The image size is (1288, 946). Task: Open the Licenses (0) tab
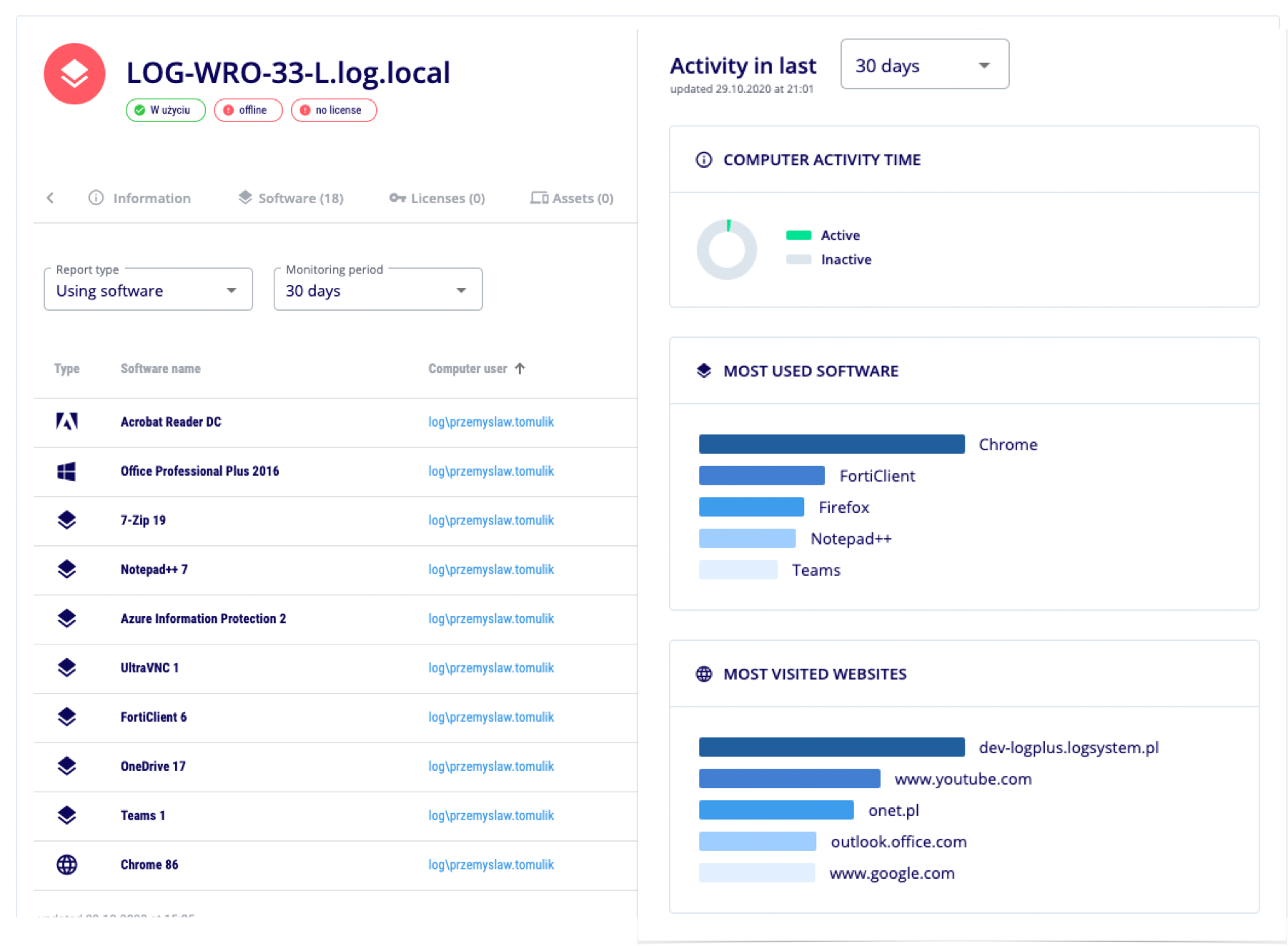437,198
